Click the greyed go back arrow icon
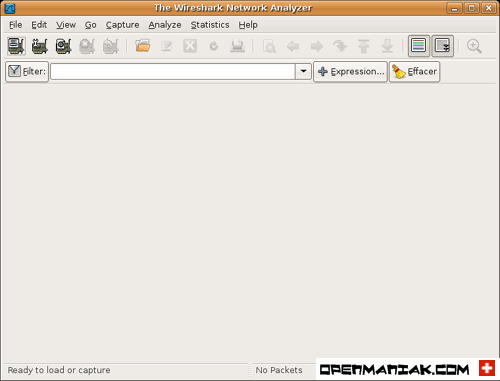 tap(293, 46)
